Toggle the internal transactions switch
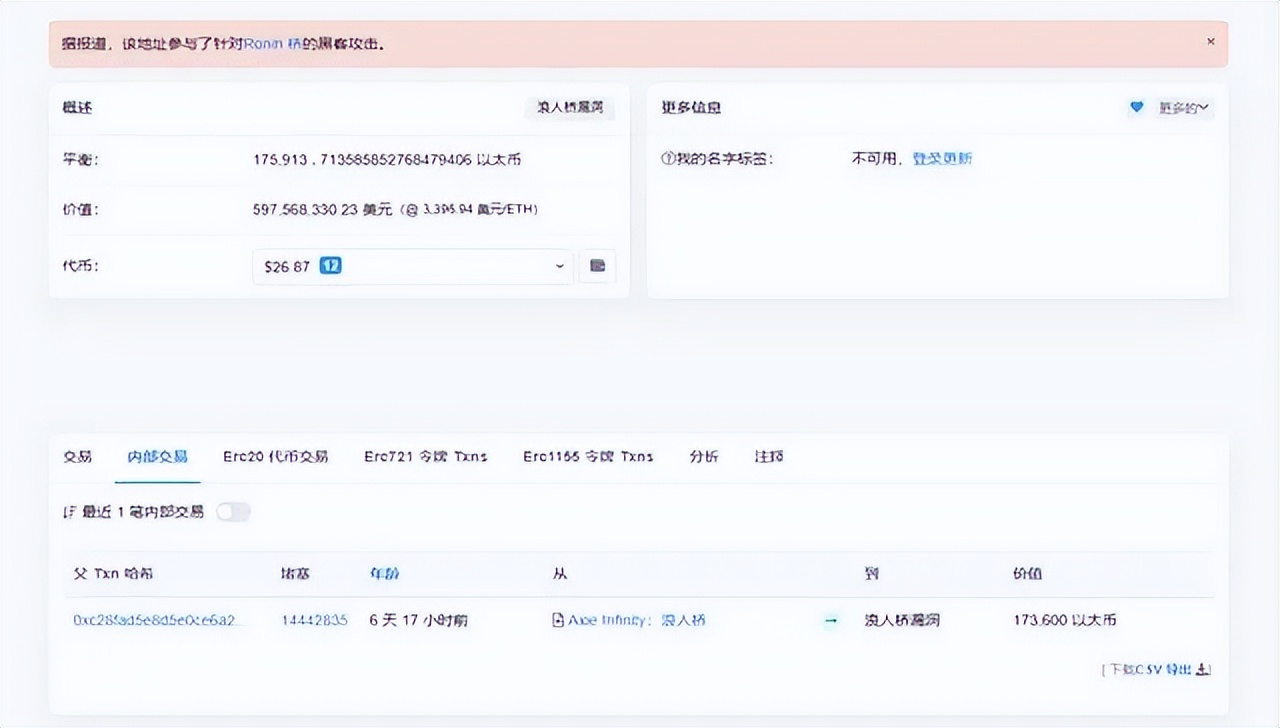This screenshot has height=728, width=1280. pyautogui.click(x=233, y=512)
